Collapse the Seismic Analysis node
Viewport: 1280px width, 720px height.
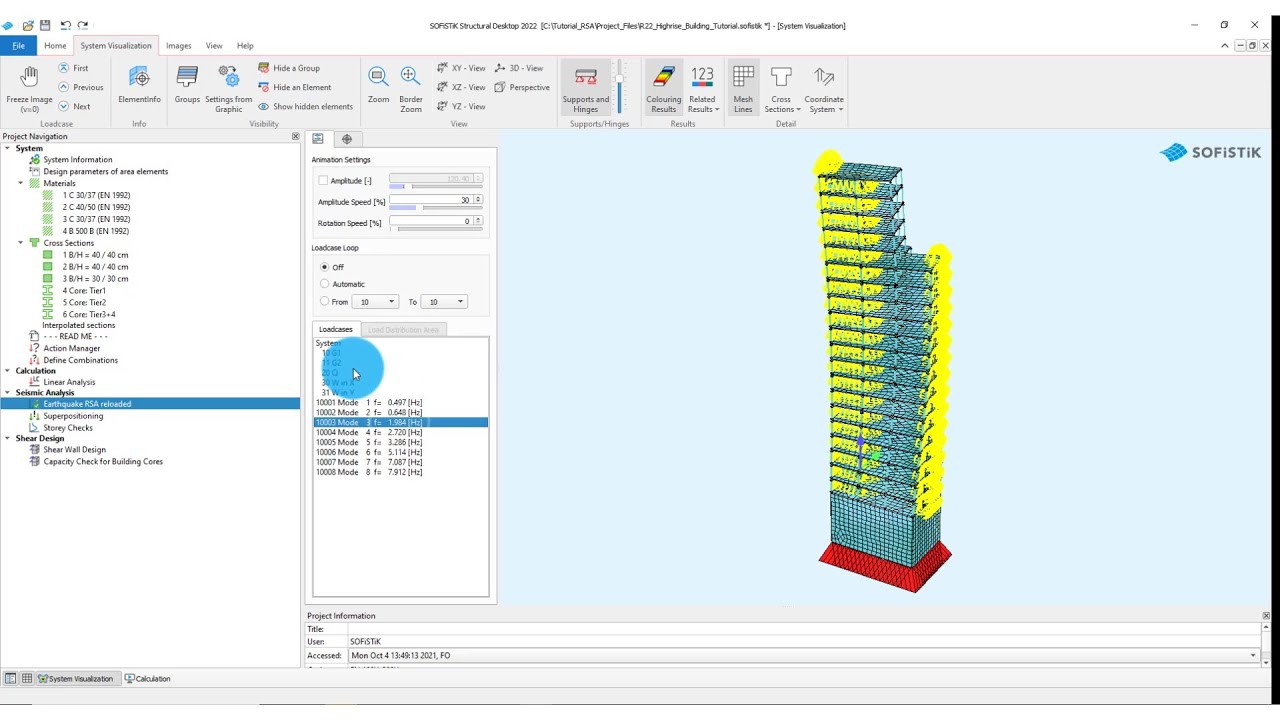7,393
